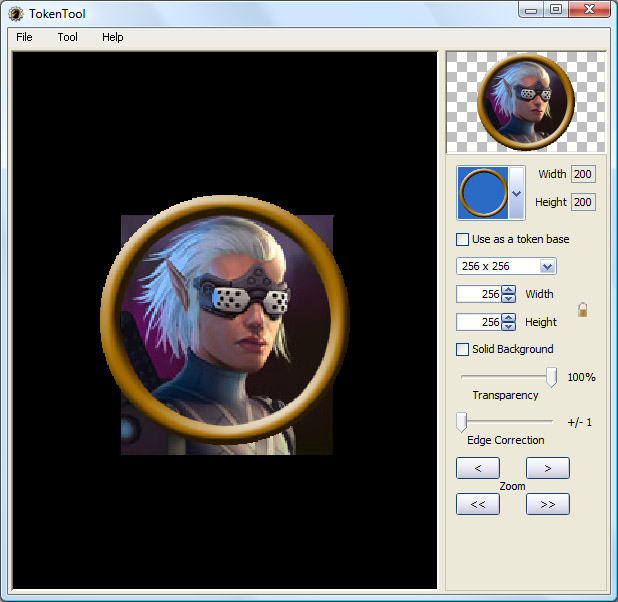This screenshot has width=618, height=602.
Task: Click the double left arrow zoom button
Action: [x=477, y=504]
